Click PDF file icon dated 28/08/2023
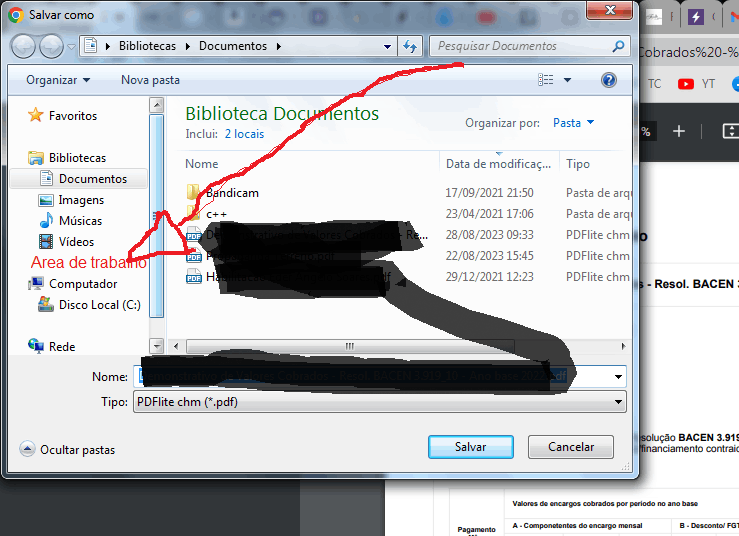The height and width of the screenshot is (536, 739). click(194, 234)
